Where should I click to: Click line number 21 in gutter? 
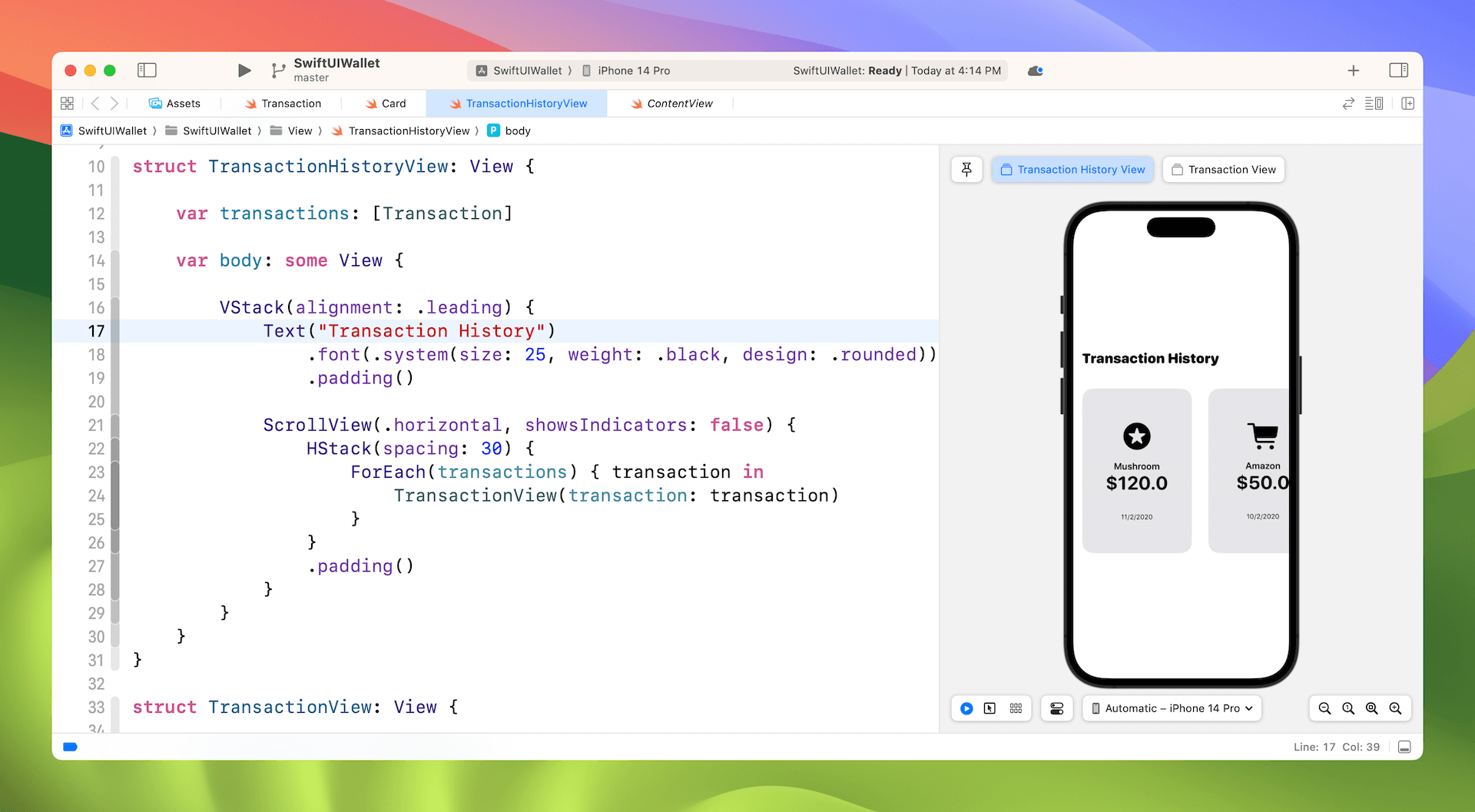coord(96,425)
